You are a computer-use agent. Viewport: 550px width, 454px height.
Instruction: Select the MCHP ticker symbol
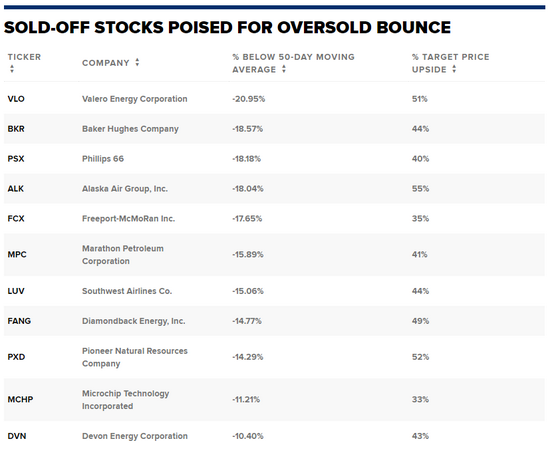[x=20, y=400]
